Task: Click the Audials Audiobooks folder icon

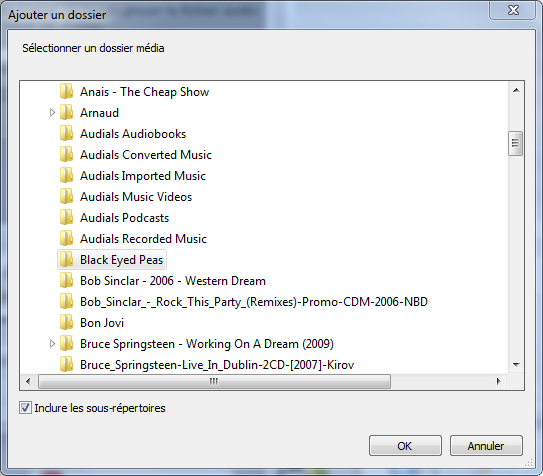Action: click(x=66, y=134)
